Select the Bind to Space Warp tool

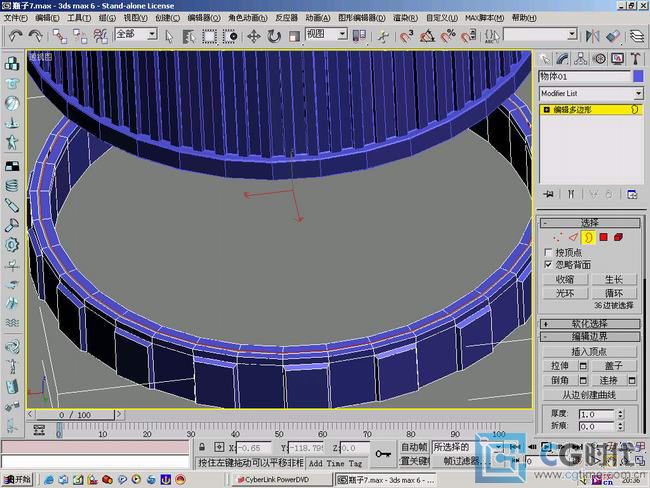click(x=100, y=36)
